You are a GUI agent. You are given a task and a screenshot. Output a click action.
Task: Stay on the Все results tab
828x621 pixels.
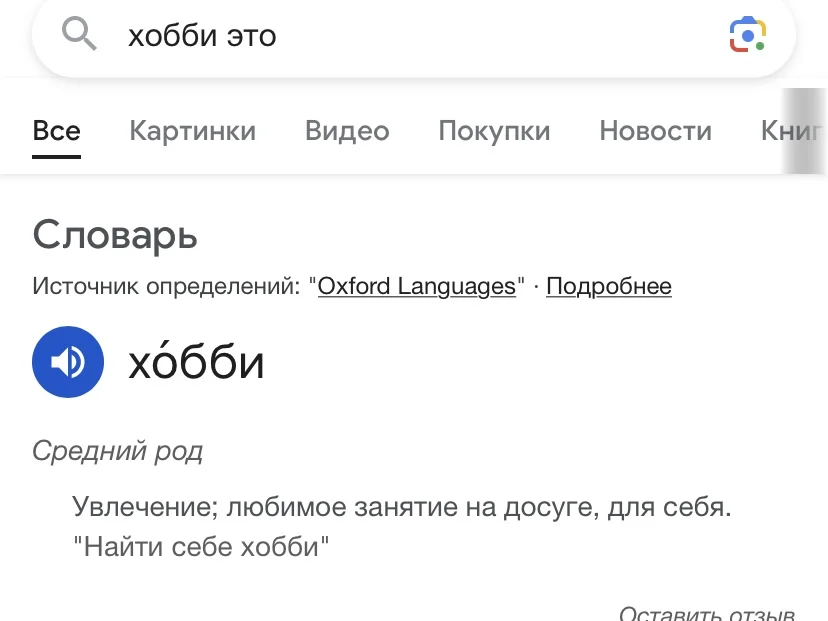click(x=57, y=130)
